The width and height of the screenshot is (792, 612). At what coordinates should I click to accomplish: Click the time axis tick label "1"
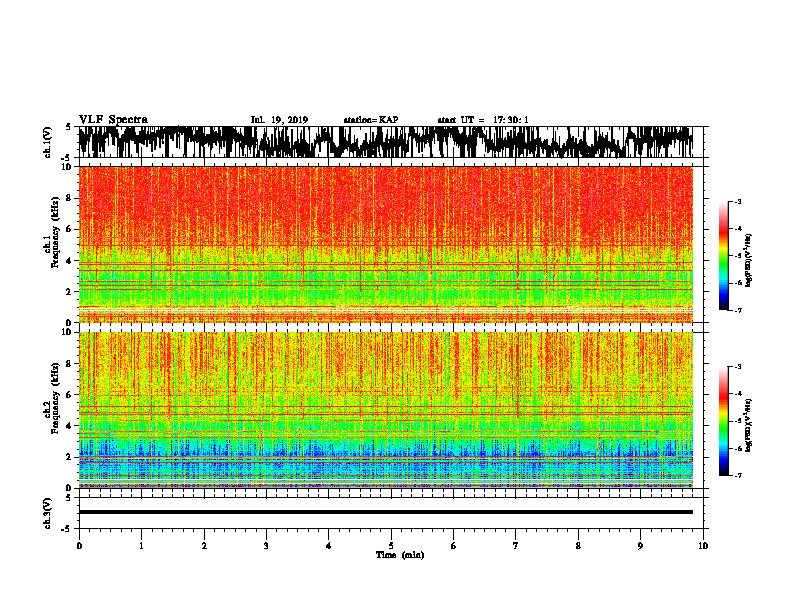pos(141,546)
